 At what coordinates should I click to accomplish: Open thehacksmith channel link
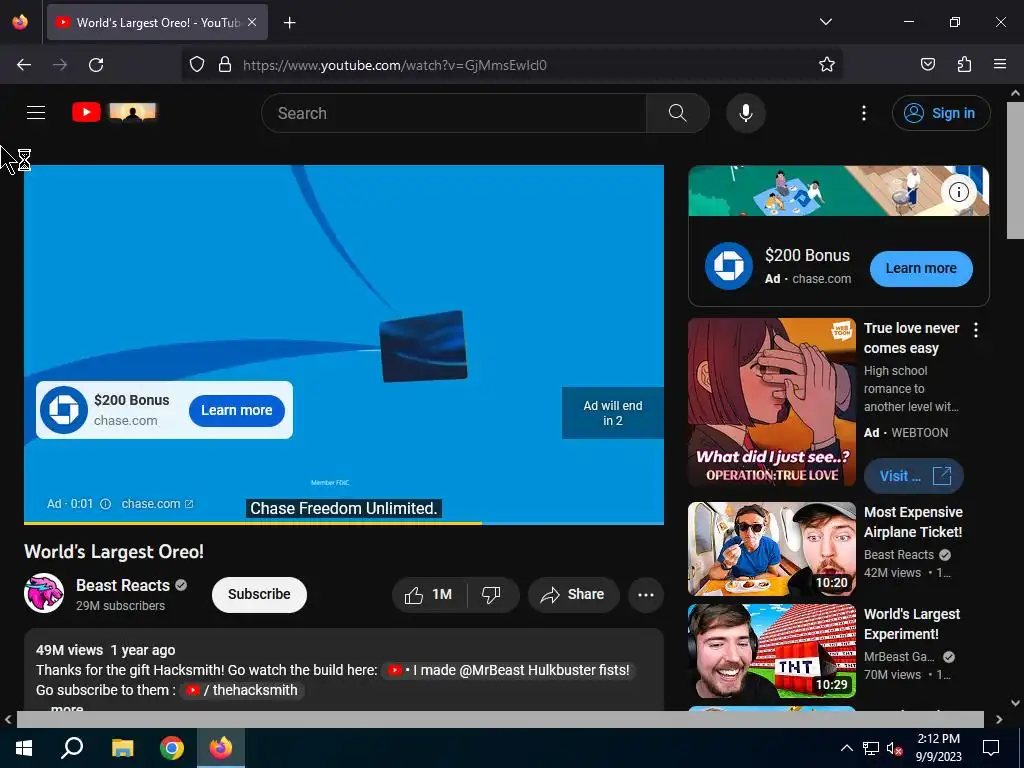click(x=242, y=690)
